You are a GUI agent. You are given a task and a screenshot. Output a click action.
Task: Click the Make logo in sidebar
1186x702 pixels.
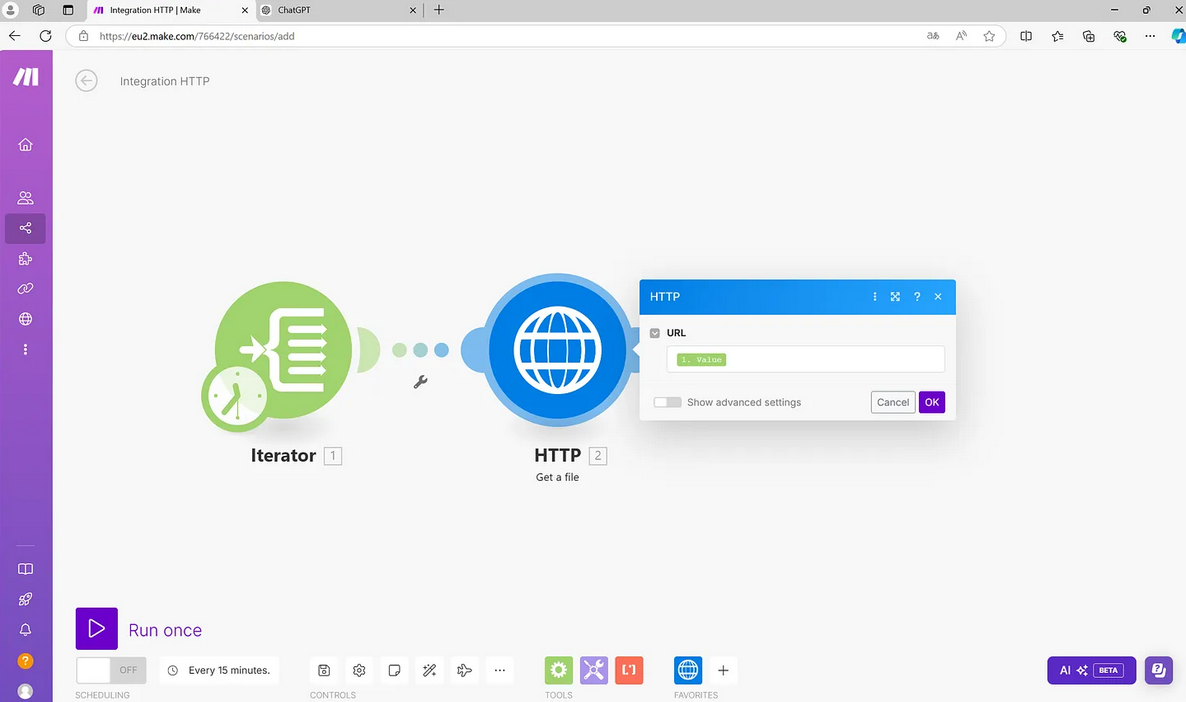click(26, 76)
